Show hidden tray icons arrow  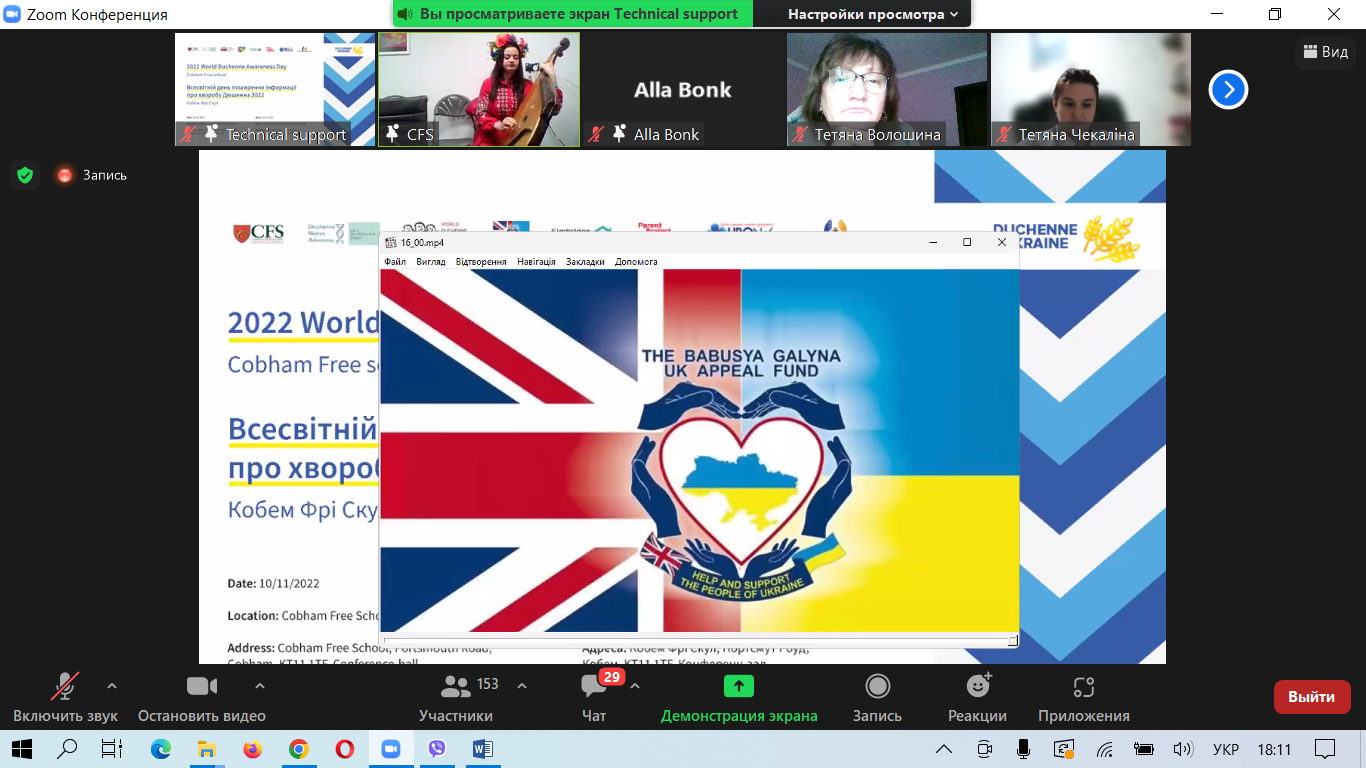click(943, 749)
